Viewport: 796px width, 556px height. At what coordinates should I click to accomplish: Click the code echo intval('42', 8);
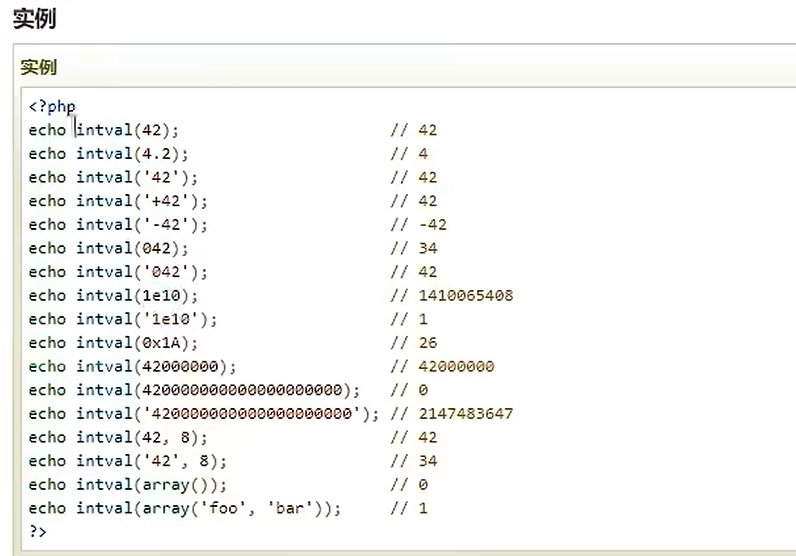click(127, 461)
